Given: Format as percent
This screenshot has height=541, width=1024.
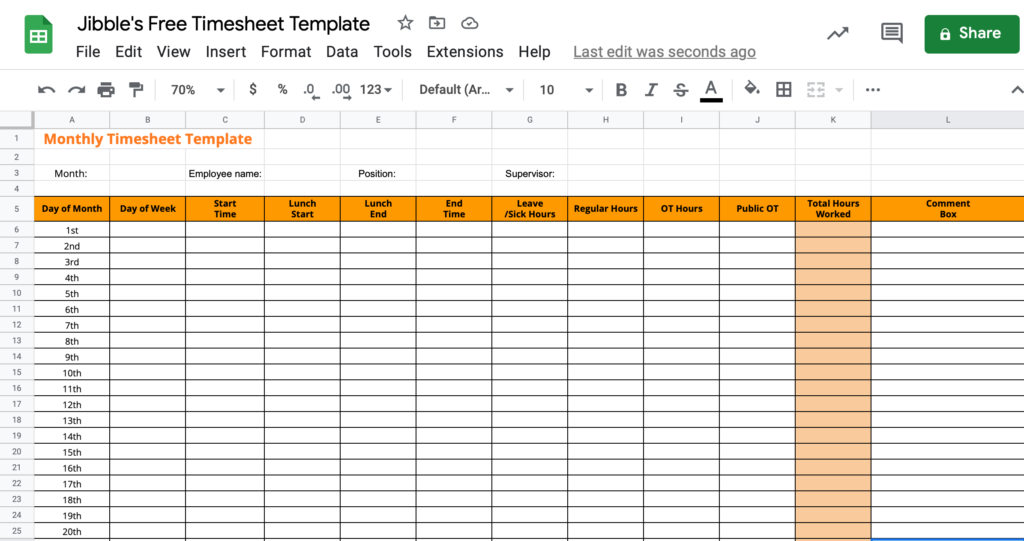Looking at the screenshot, I should pyautogui.click(x=282, y=90).
